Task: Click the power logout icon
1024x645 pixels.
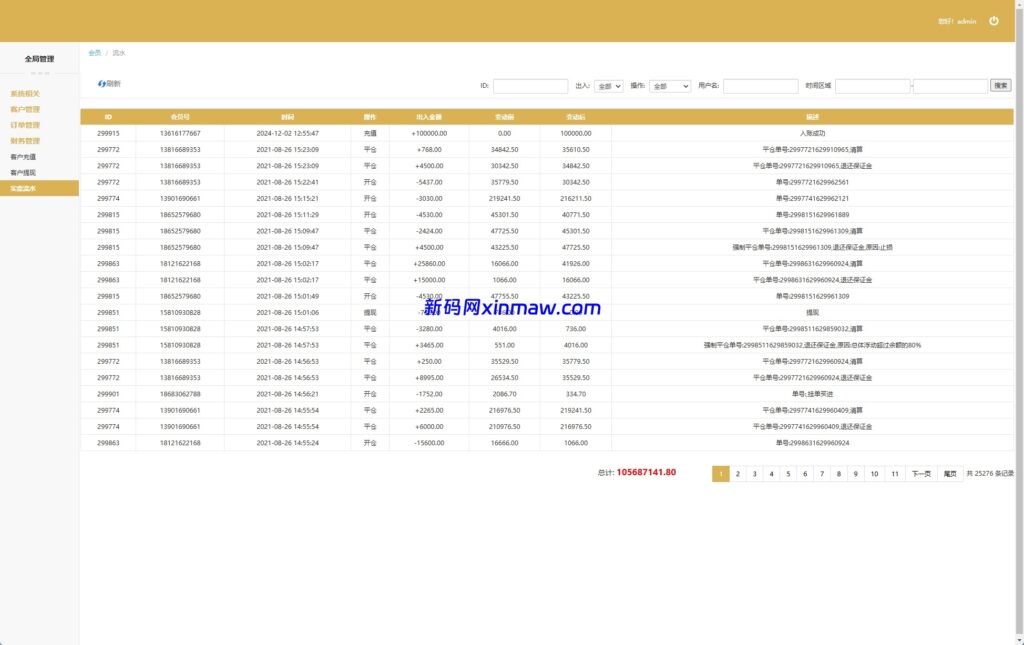Action: point(993,21)
